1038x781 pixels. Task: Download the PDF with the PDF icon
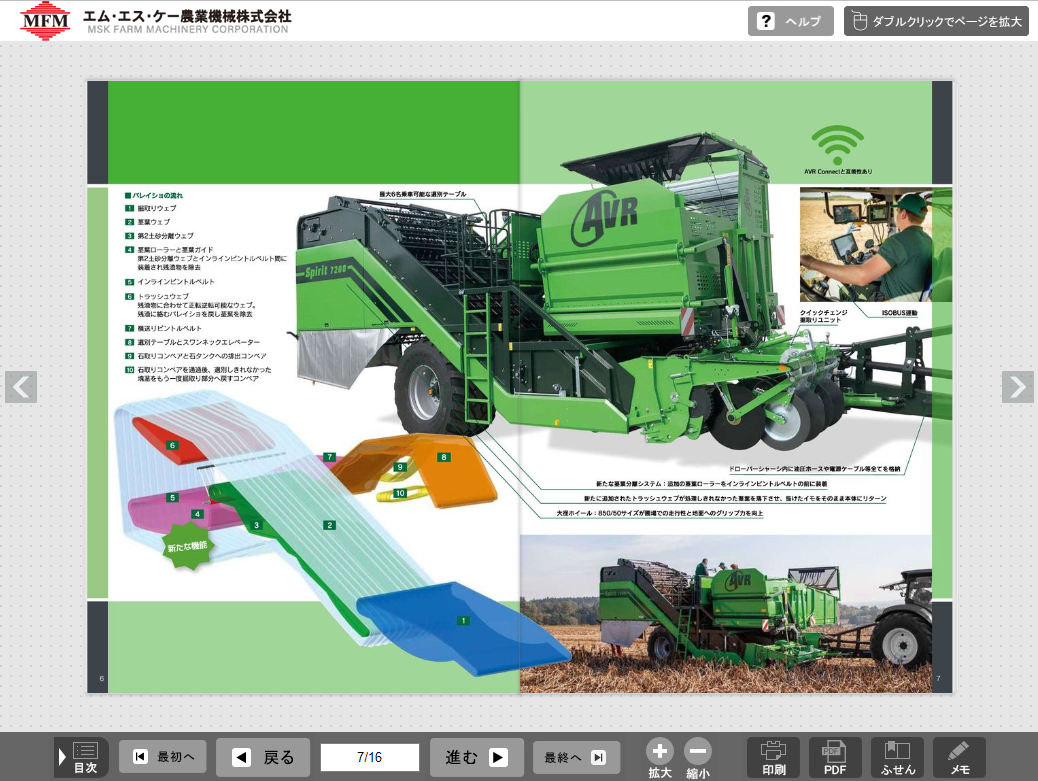835,758
